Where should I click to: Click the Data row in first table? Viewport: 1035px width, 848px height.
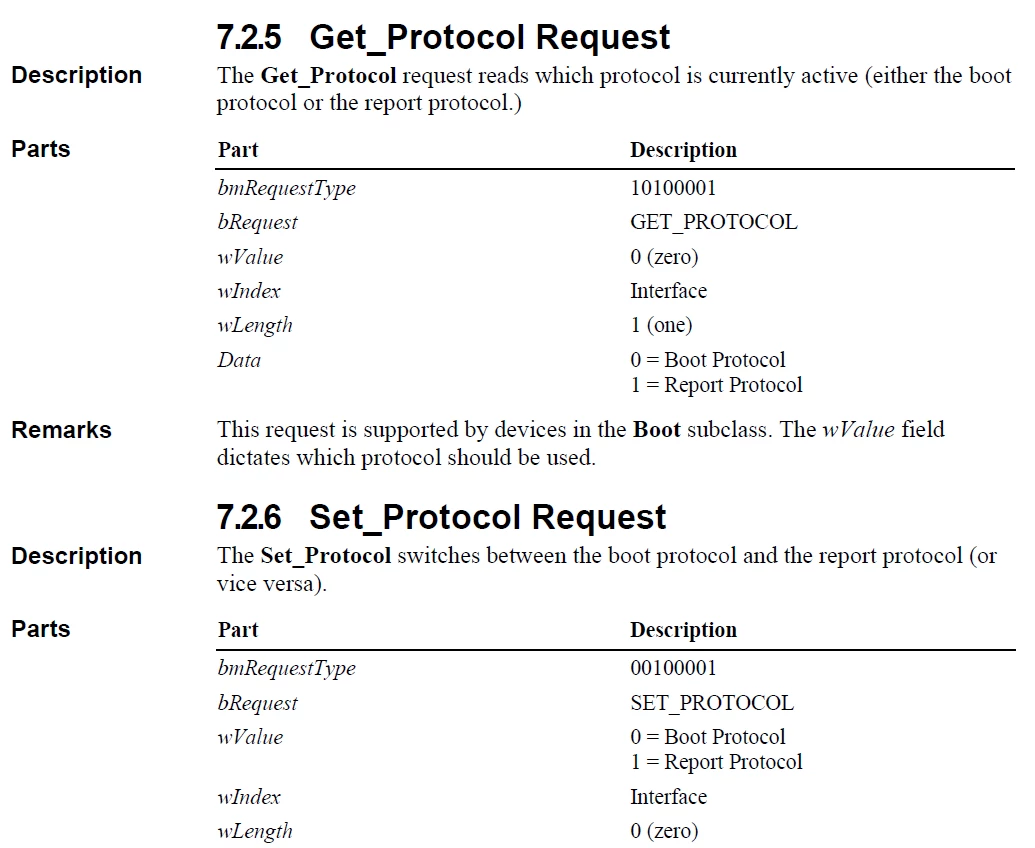pyautogui.click(x=615, y=373)
